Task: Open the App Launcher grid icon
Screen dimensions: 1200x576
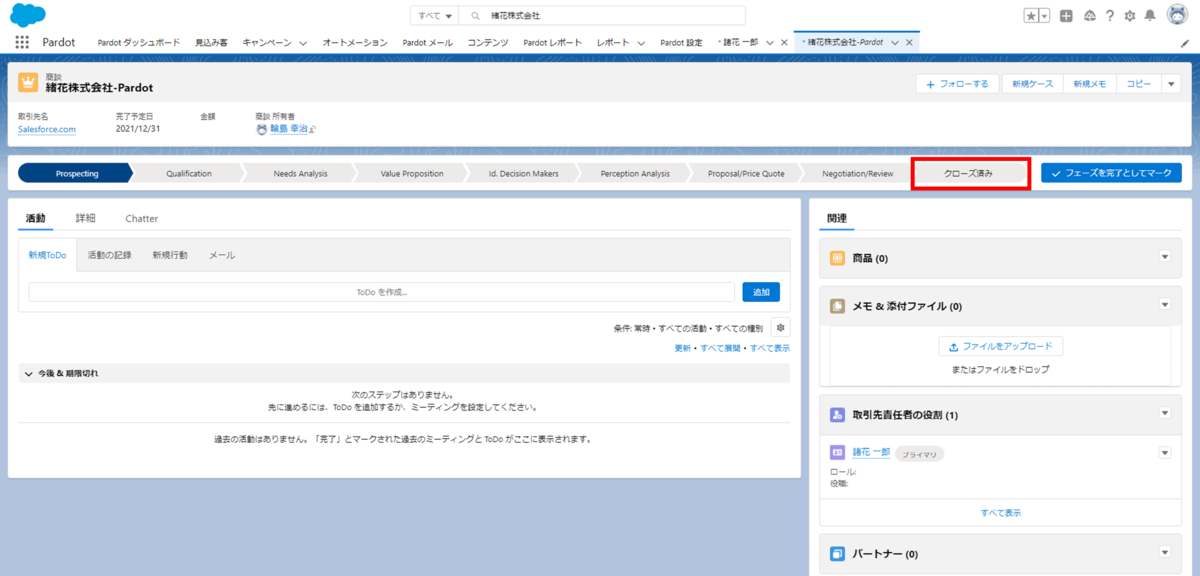Action: tap(22, 43)
